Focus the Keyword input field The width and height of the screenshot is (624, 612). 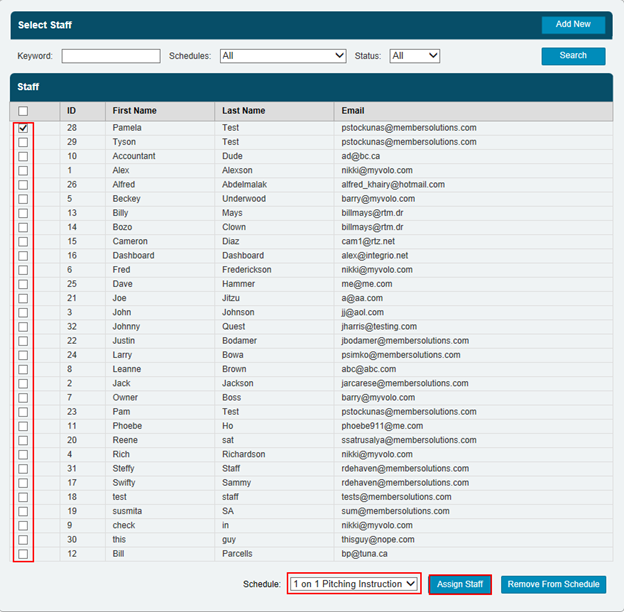point(110,56)
